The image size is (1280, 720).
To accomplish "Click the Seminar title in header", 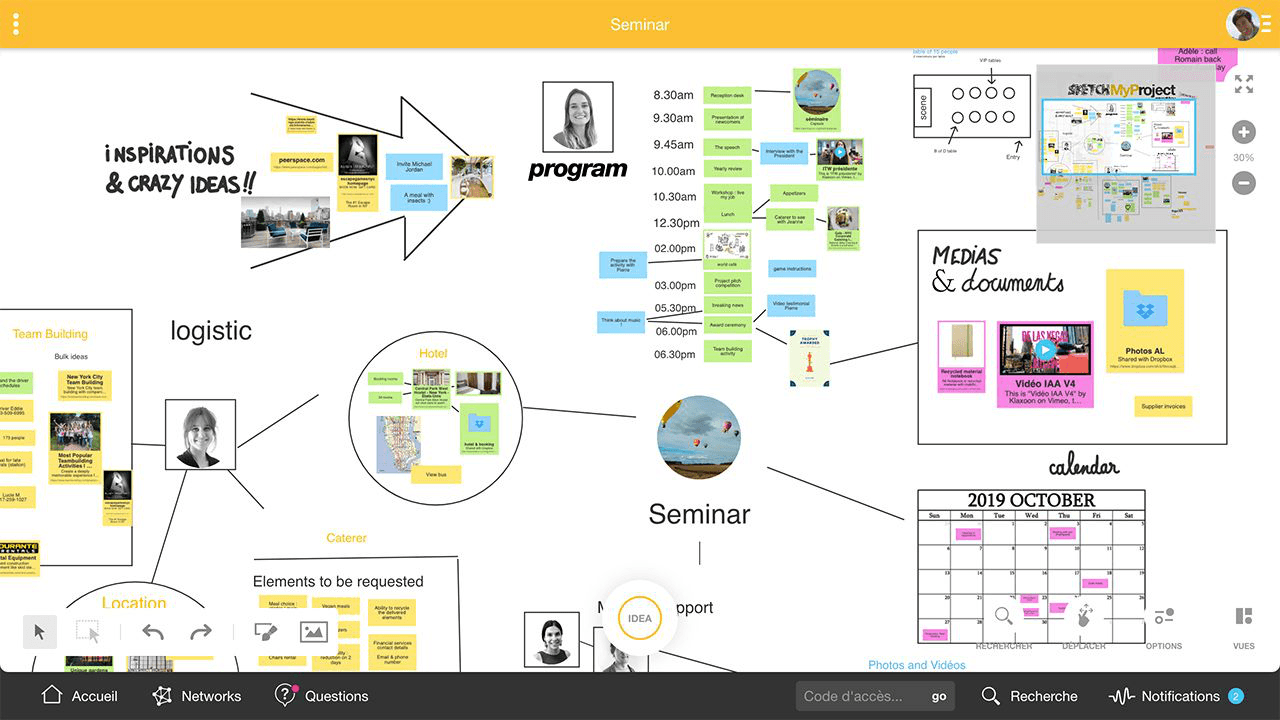I will (x=640, y=24).
